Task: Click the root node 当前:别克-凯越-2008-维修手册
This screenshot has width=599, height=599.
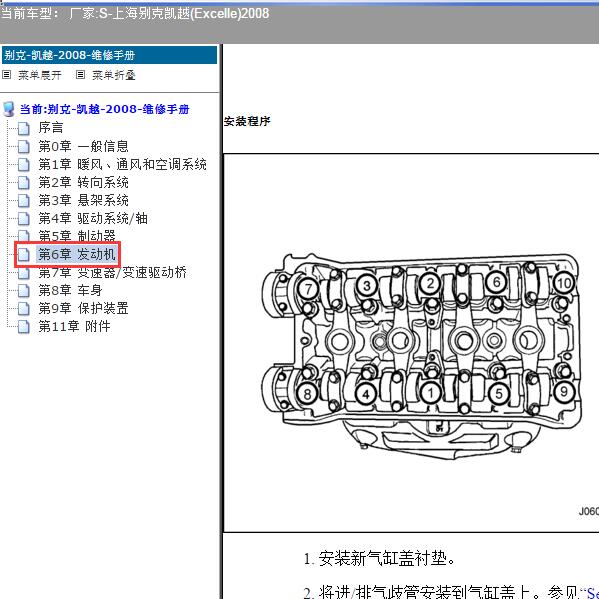Action: click(104, 109)
